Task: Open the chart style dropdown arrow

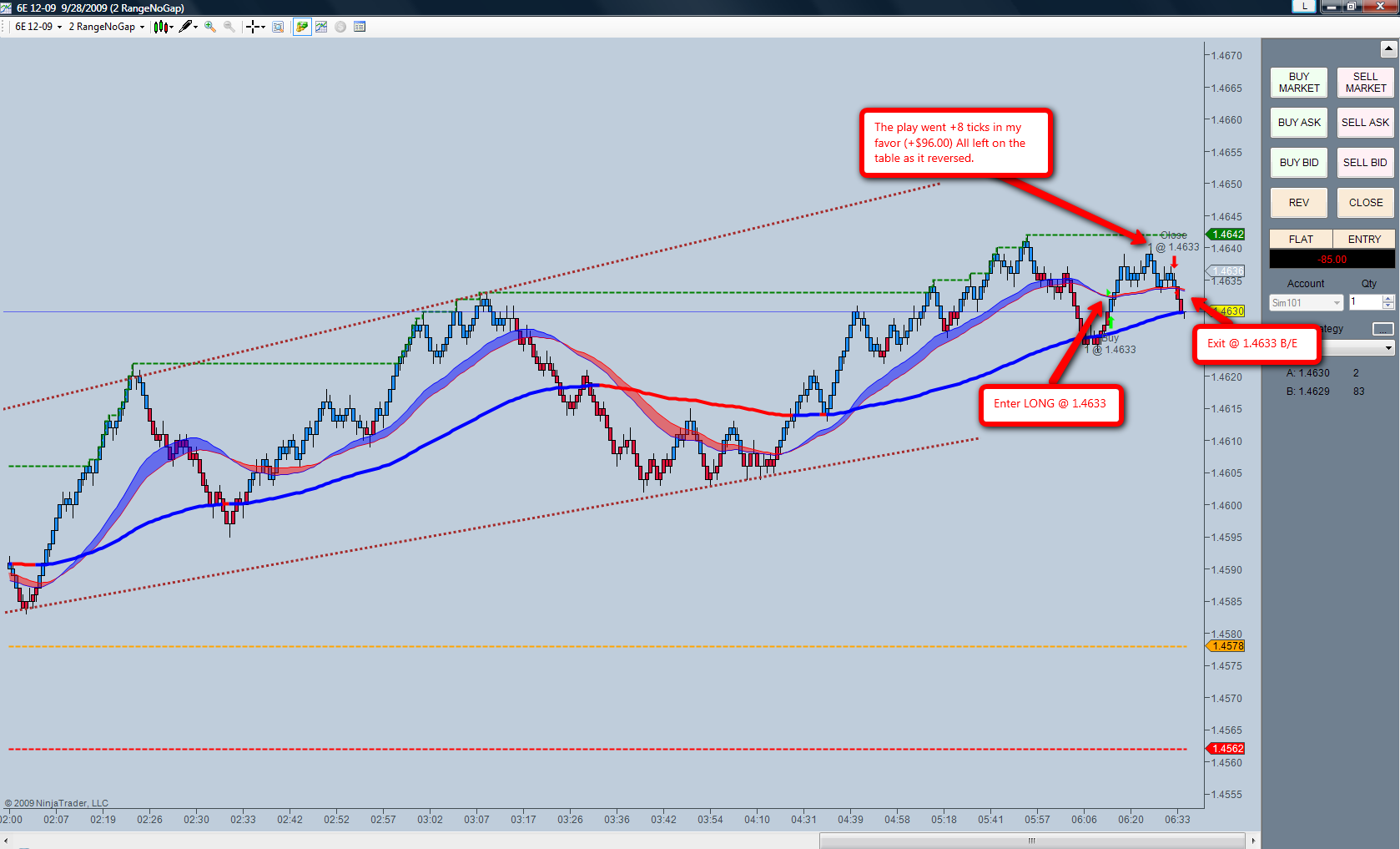Action: (171, 27)
